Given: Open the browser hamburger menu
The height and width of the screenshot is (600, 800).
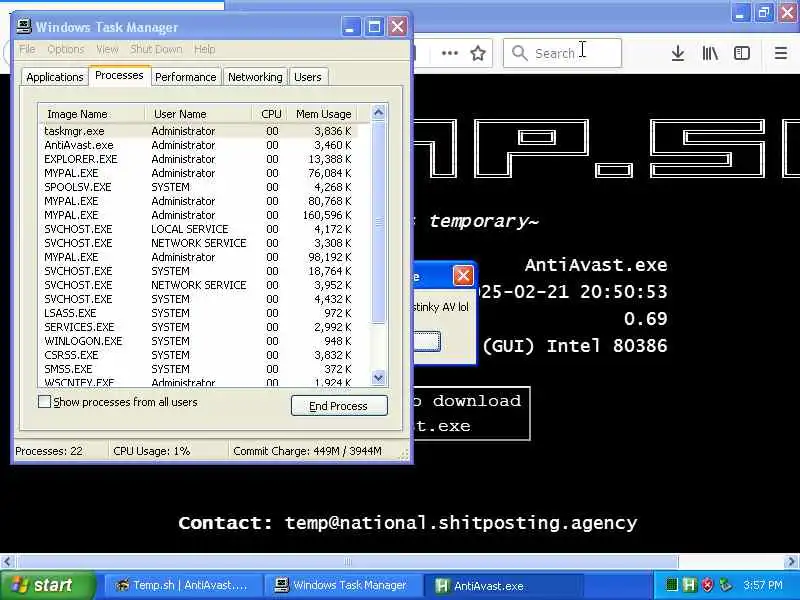Looking at the screenshot, I should click(x=781, y=53).
